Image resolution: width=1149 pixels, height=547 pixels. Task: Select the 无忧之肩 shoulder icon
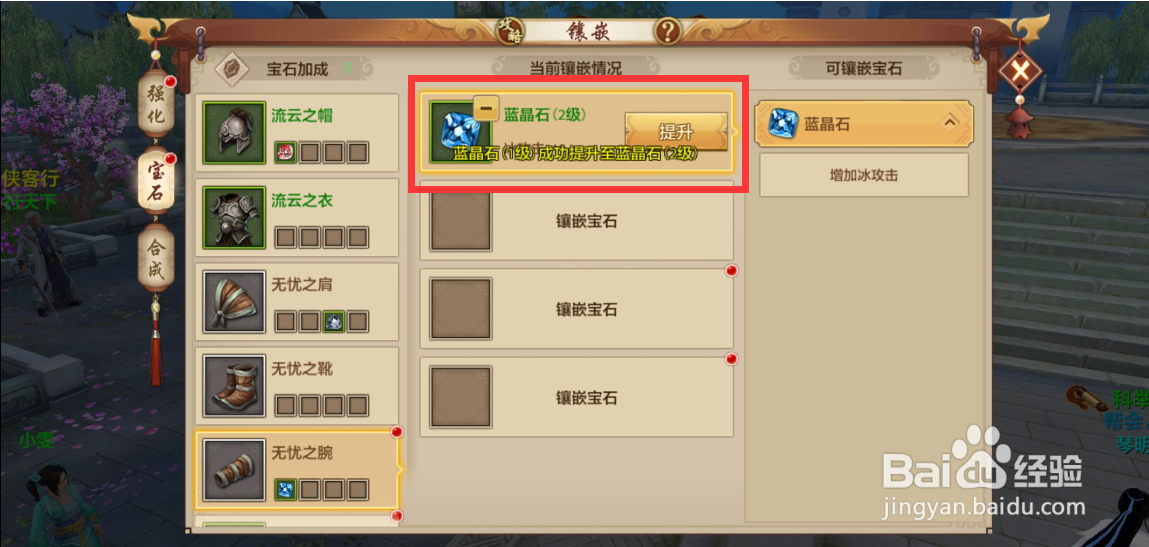pyautogui.click(x=234, y=302)
